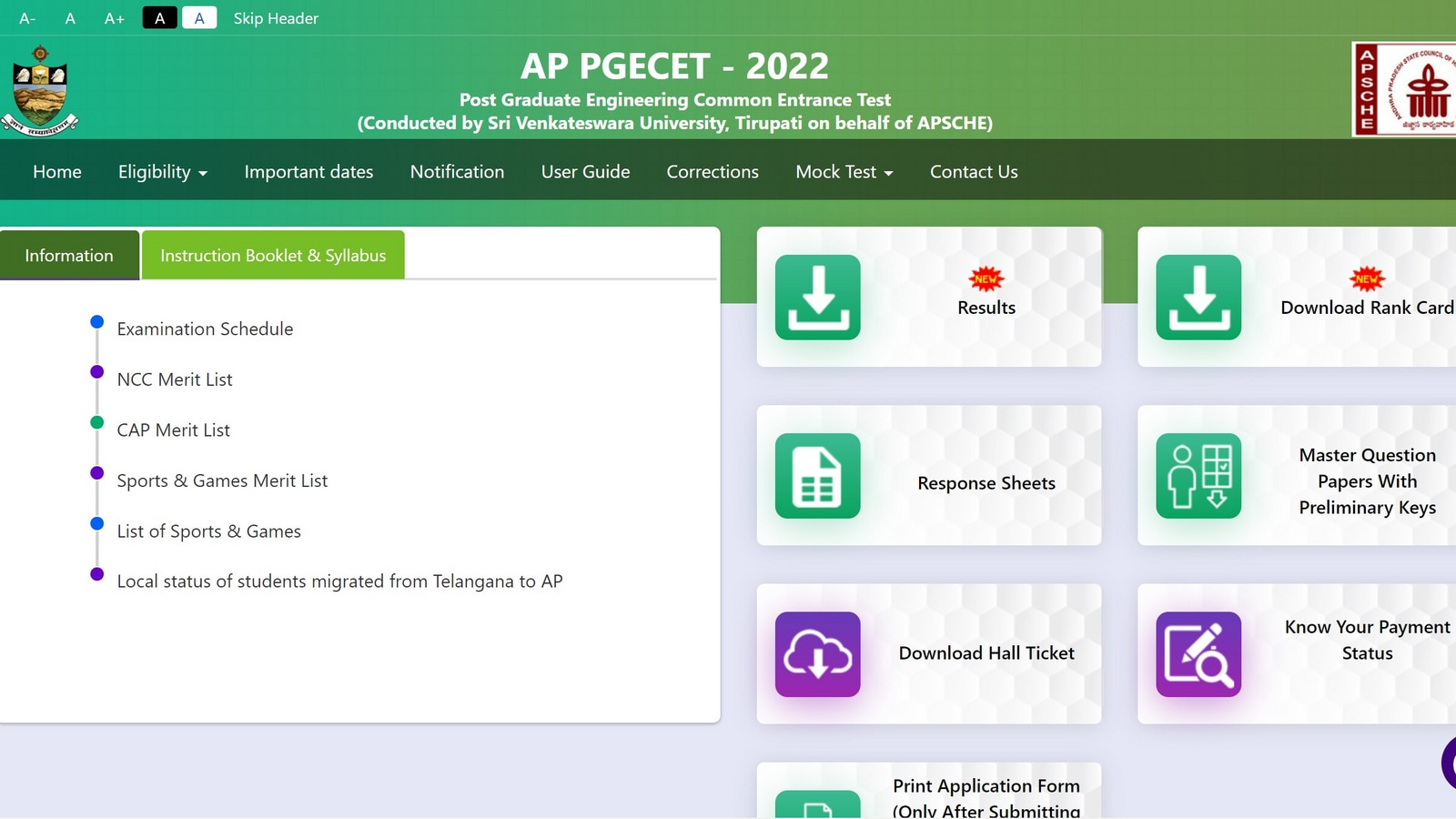Open Important dates page
This screenshot has width=1456, height=819.
tap(308, 172)
